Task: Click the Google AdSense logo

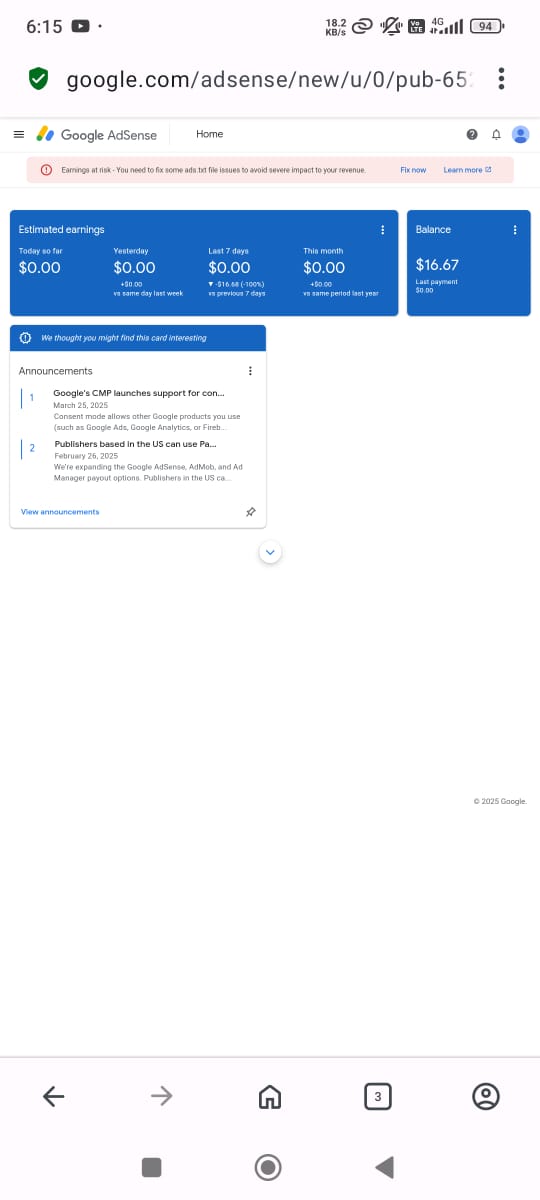Action: 97,134
